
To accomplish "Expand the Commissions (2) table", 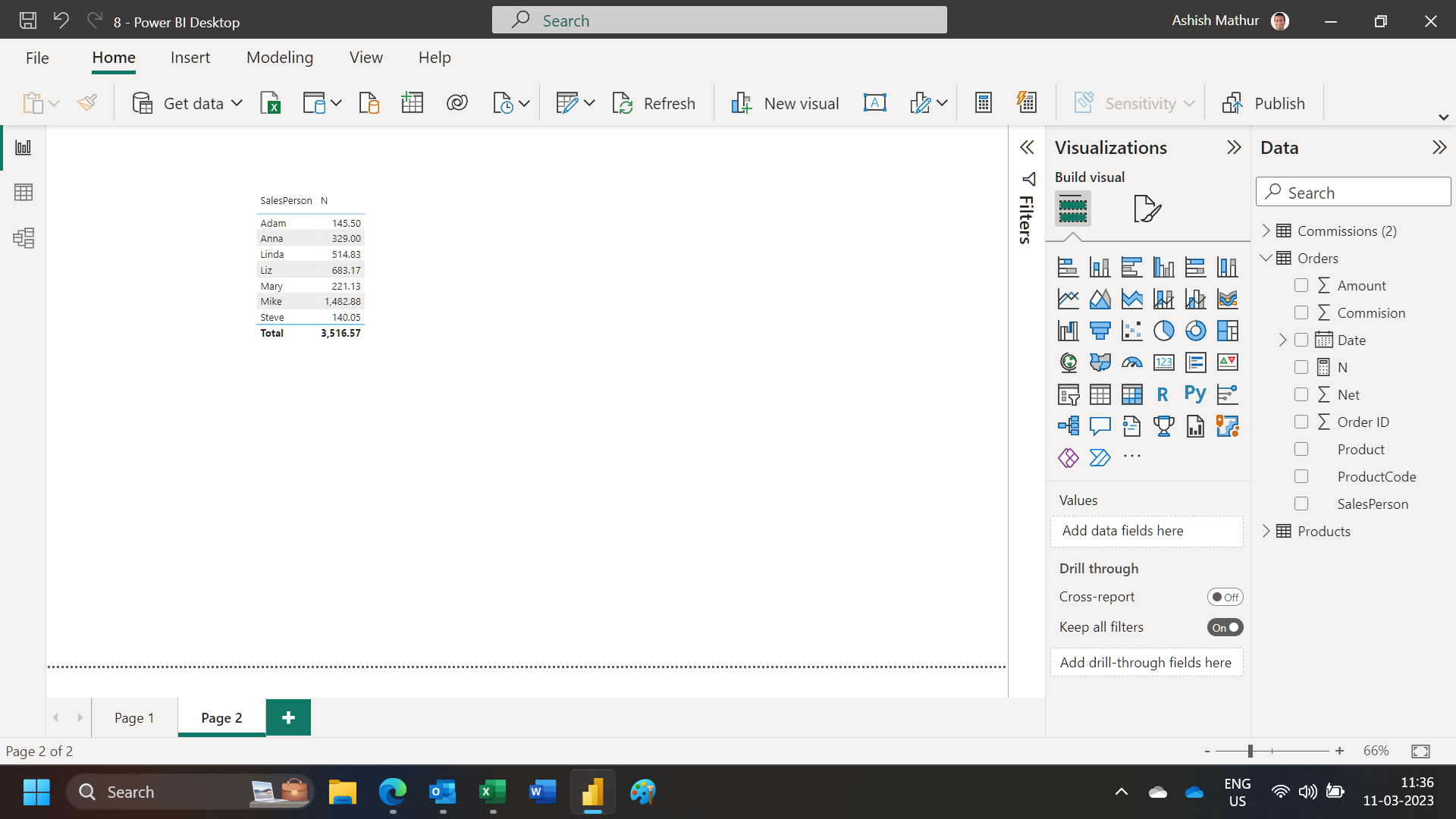I will (x=1266, y=231).
